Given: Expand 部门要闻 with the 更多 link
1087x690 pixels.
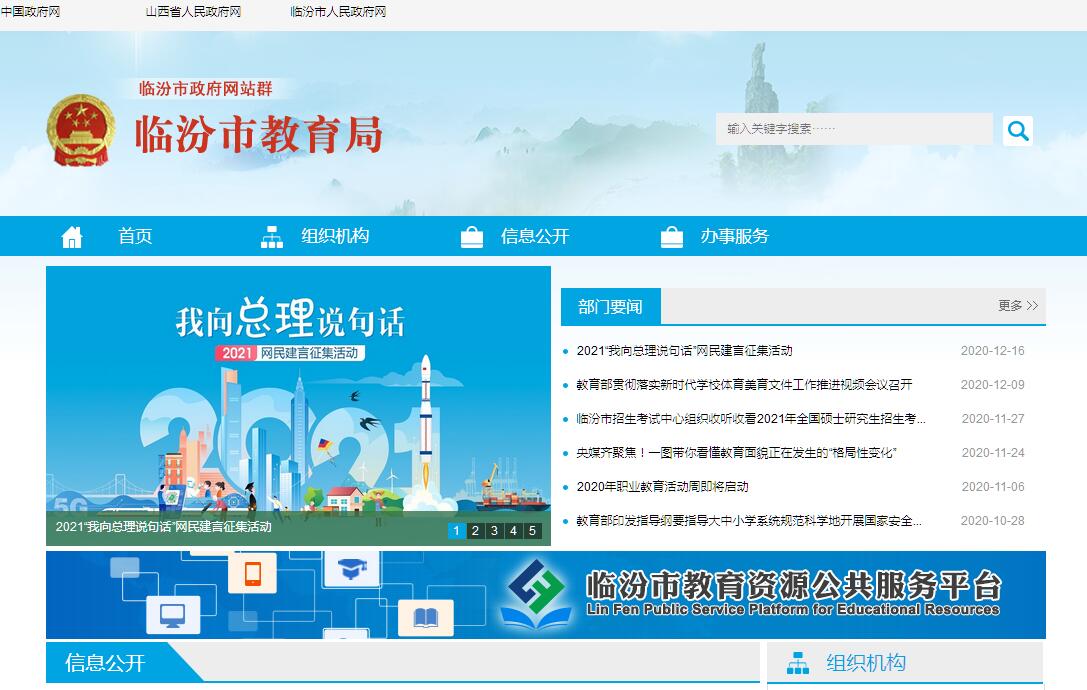Looking at the screenshot, I should pos(1018,306).
